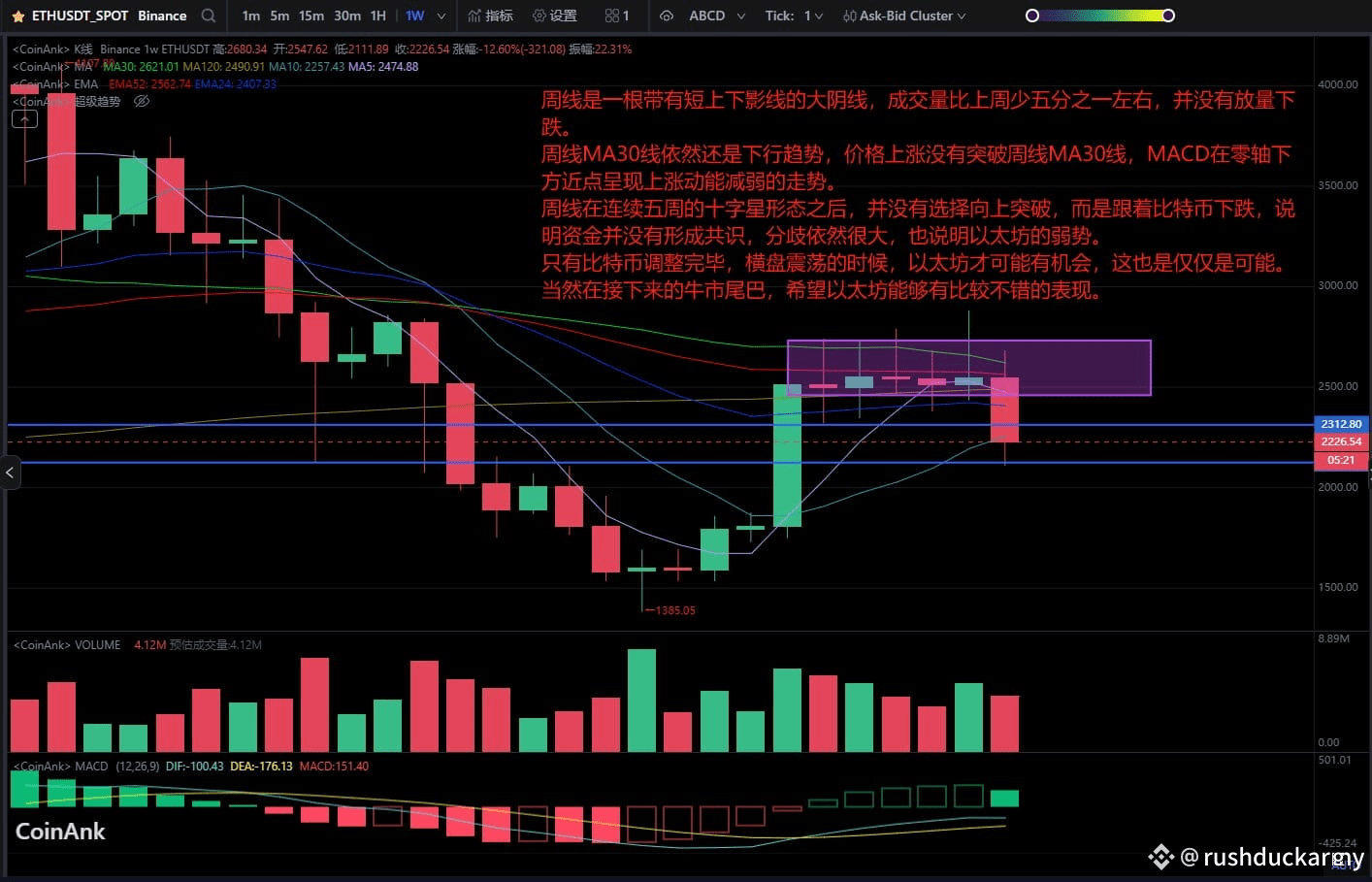Viewport: 1372px width, 882px height.
Task: Click the 8.89M volume axis label
Action: coord(1334,638)
